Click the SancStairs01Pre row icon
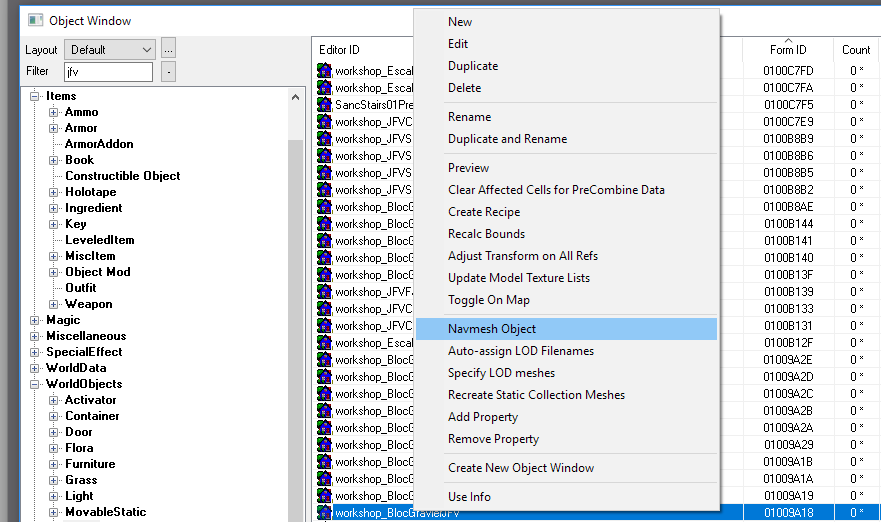This screenshot has width=881, height=522. [325, 104]
